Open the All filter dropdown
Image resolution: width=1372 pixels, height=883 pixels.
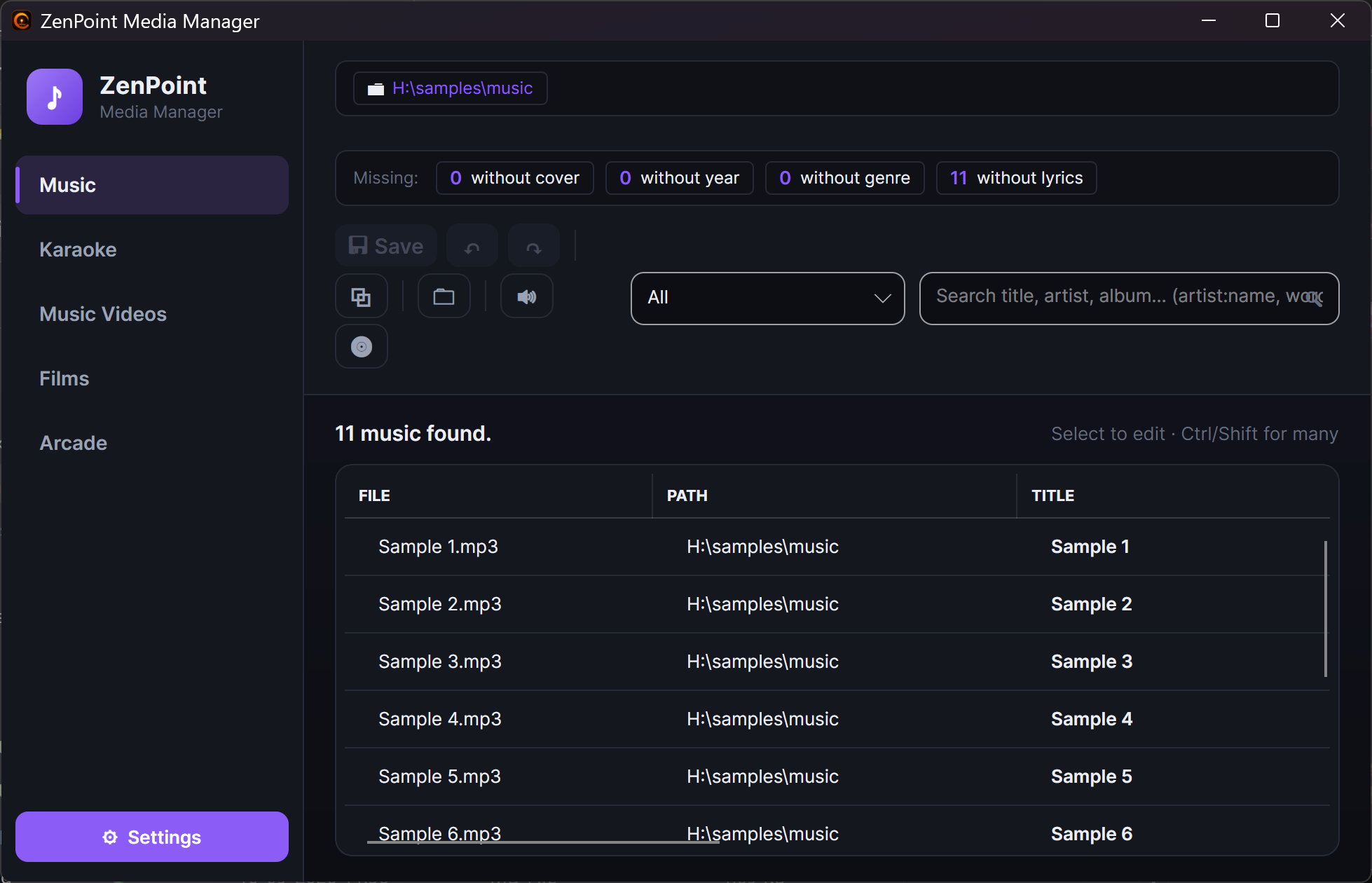[x=768, y=299]
